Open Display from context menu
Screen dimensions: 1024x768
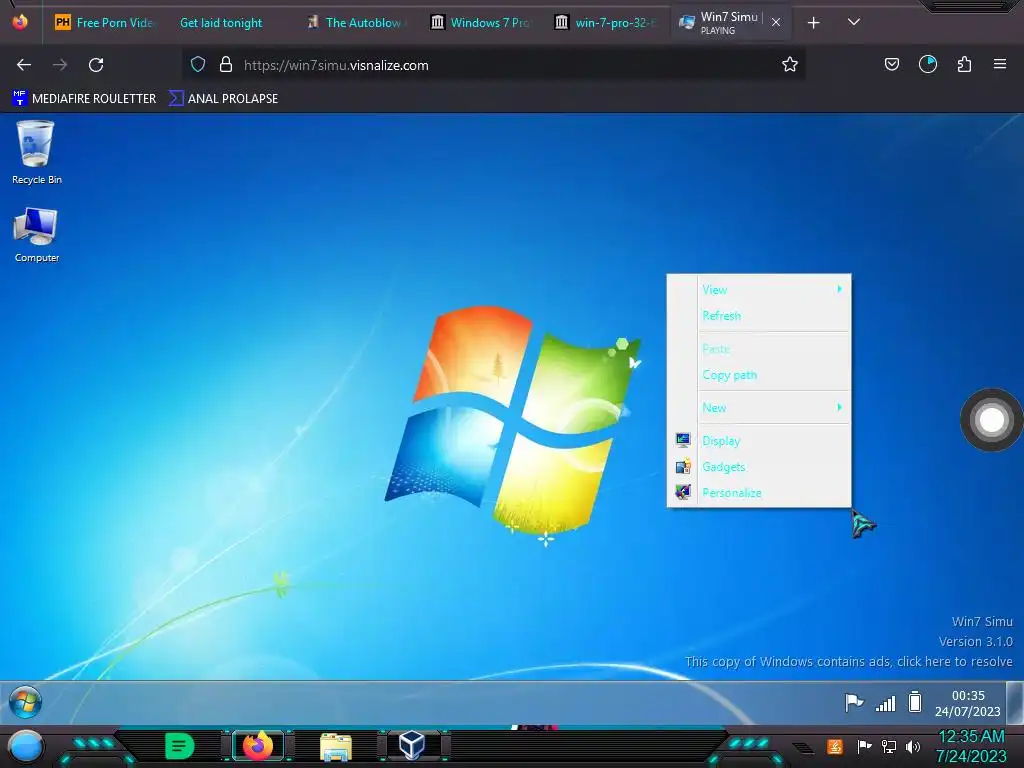click(x=759, y=441)
